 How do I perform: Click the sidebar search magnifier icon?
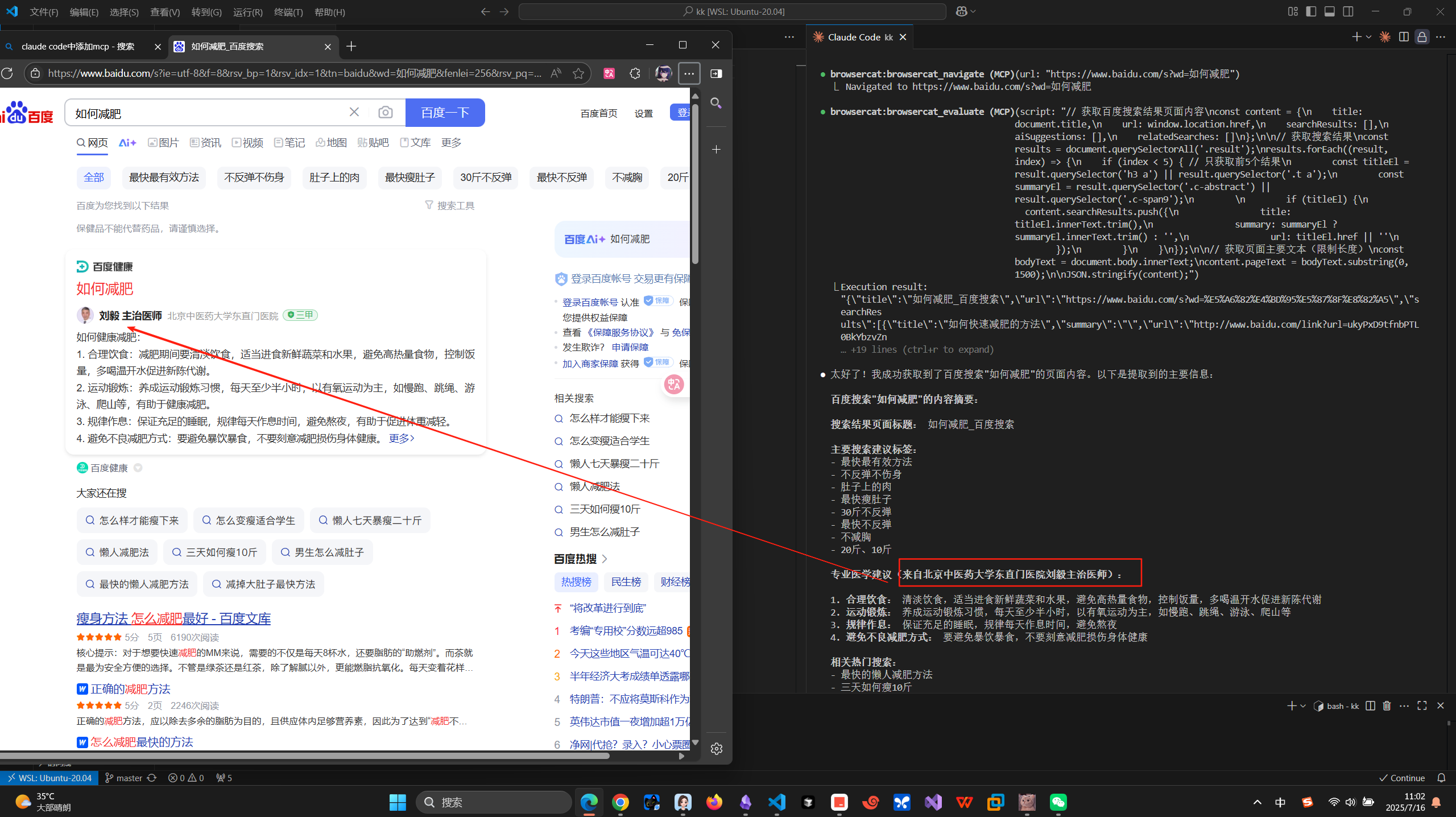click(716, 103)
